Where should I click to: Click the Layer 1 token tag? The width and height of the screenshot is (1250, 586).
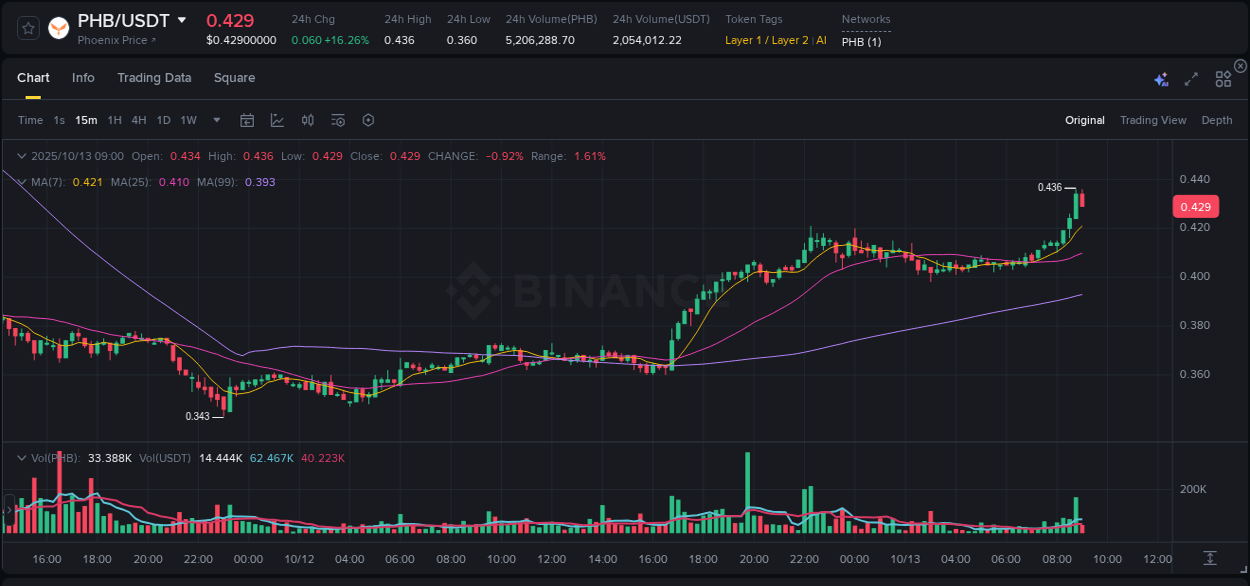(x=745, y=41)
